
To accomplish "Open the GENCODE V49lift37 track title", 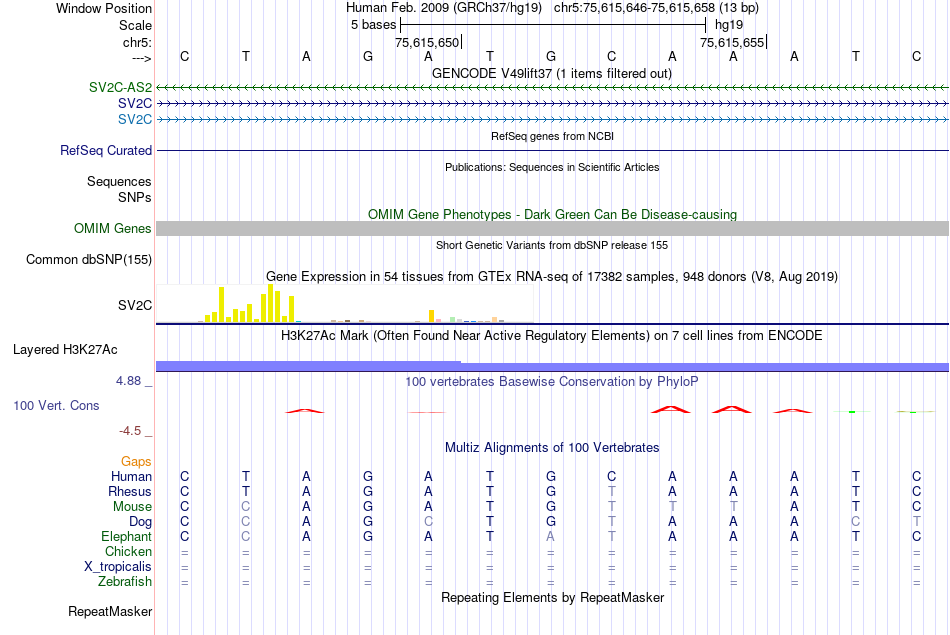I will pyautogui.click(x=551, y=73).
